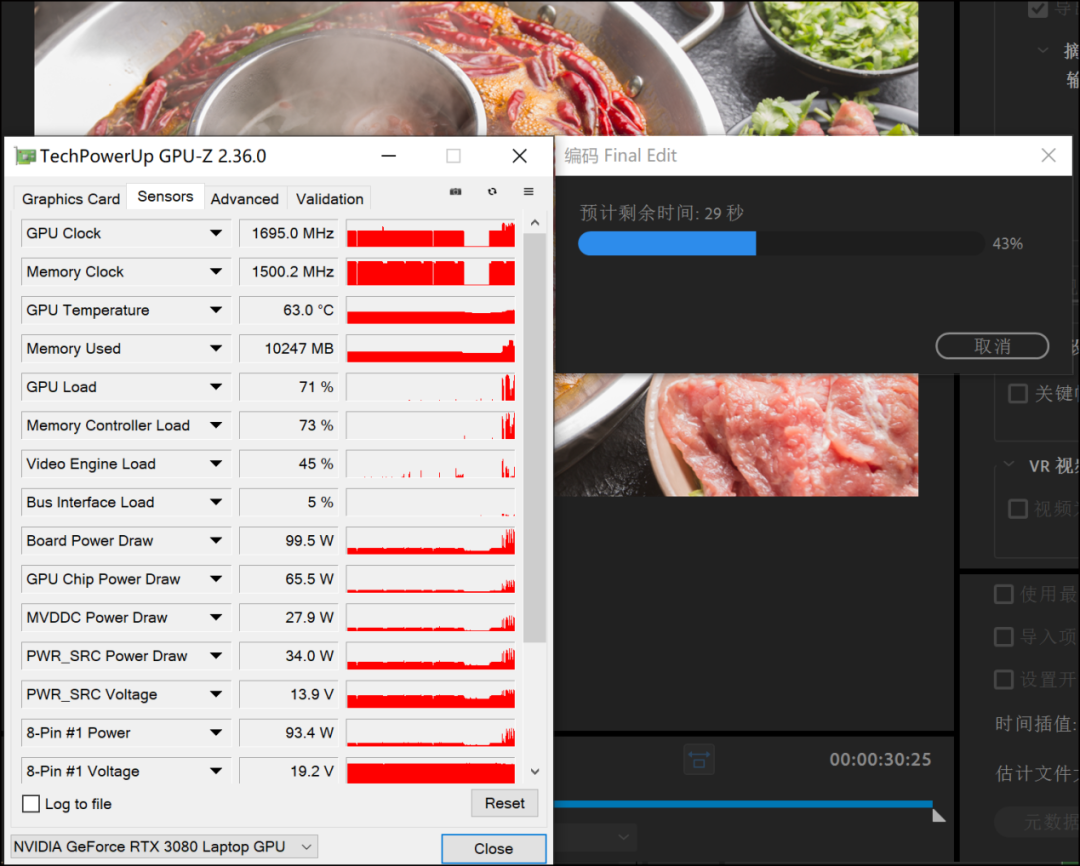Click the 8-Pin #1 Voltage history graph
Viewport: 1080px width, 866px height.
(430, 772)
